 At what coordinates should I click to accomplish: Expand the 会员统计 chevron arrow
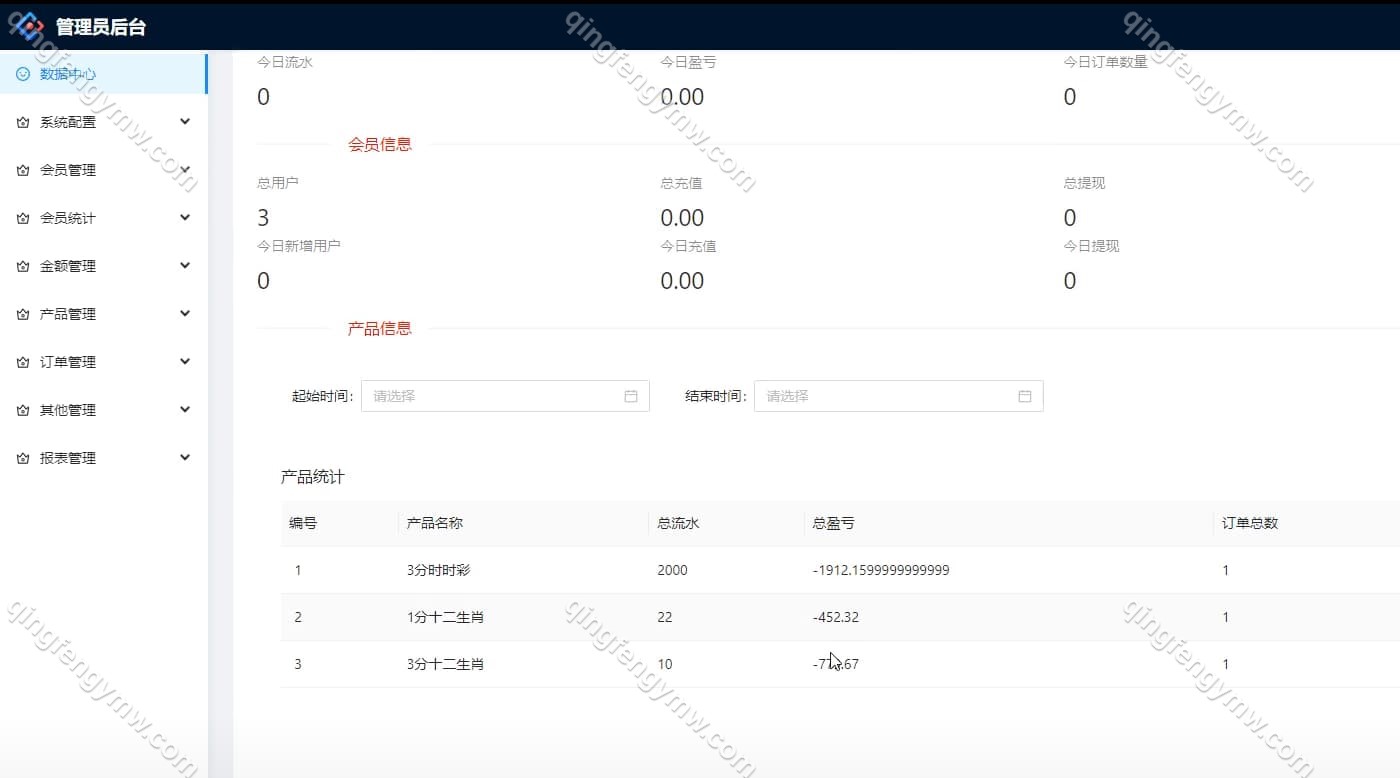click(x=185, y=217)
